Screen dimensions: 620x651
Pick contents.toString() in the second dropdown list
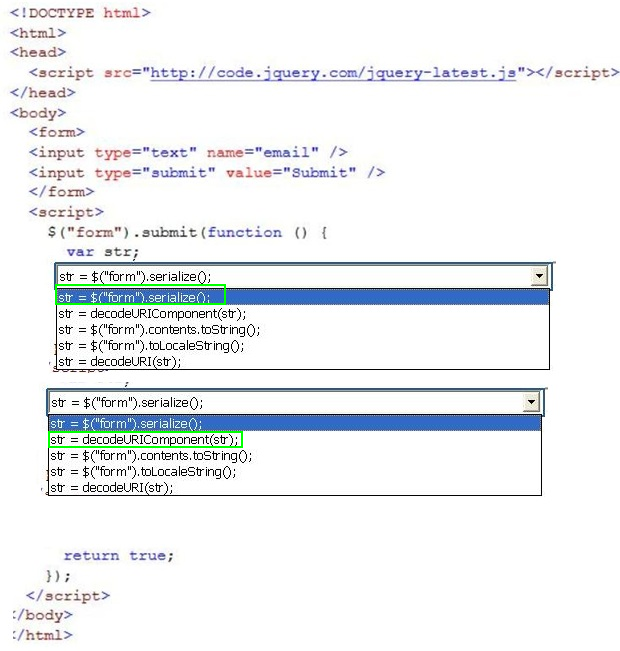(x=150, y=456)
